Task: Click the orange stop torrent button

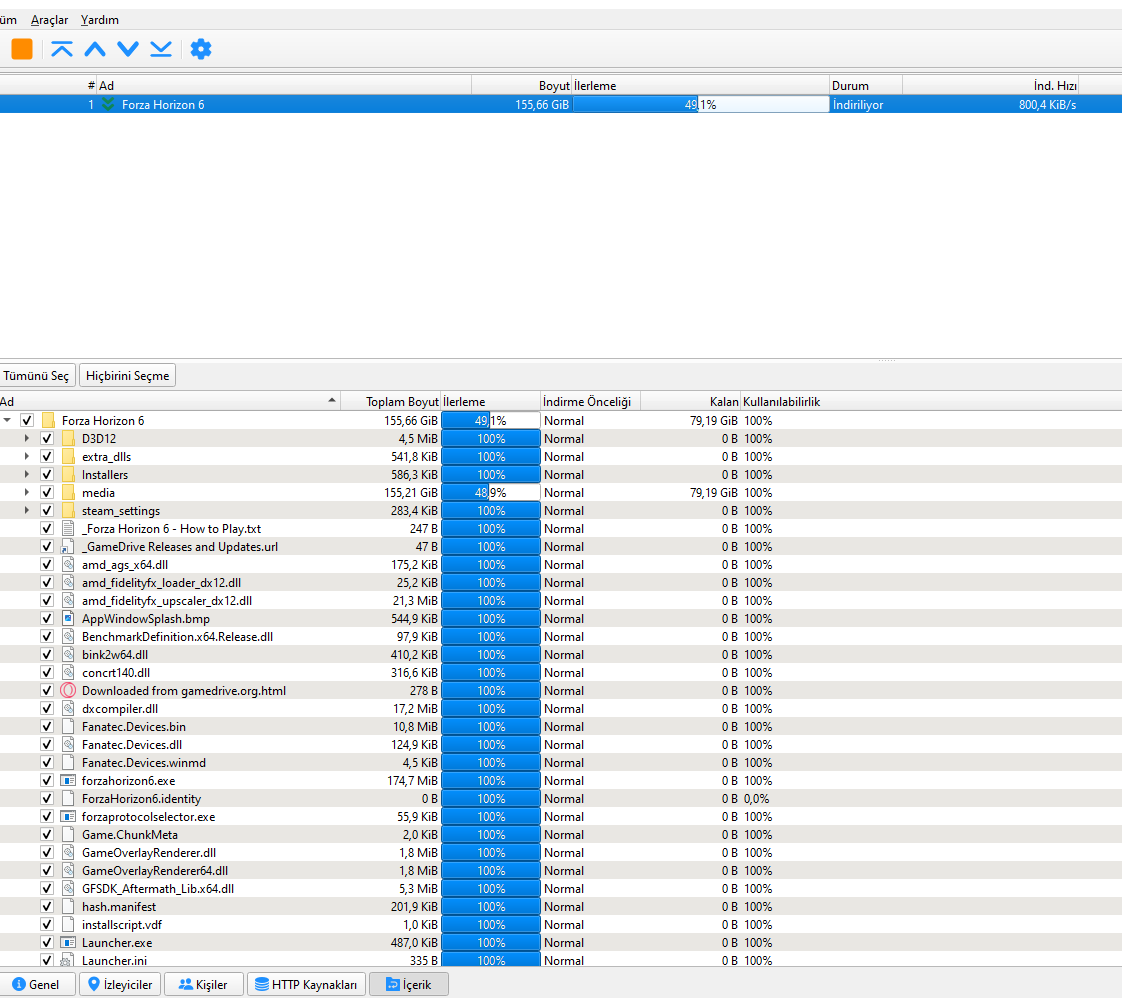Action: click(22, 49)
